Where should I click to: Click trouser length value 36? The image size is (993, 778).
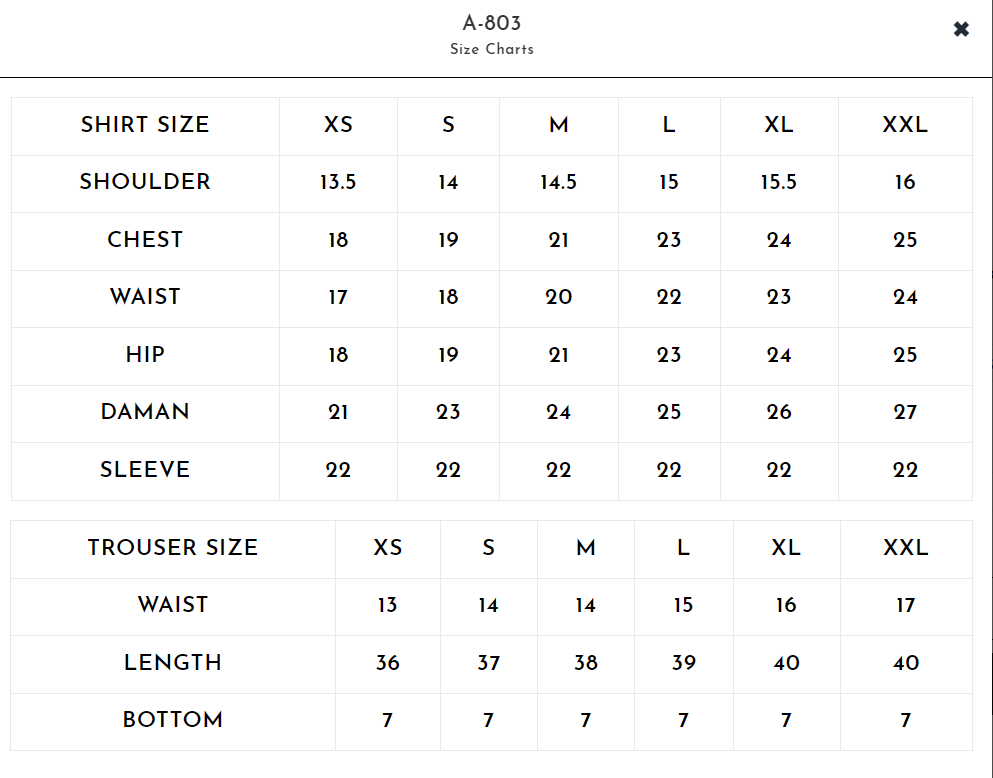click(x=387, y=663)
